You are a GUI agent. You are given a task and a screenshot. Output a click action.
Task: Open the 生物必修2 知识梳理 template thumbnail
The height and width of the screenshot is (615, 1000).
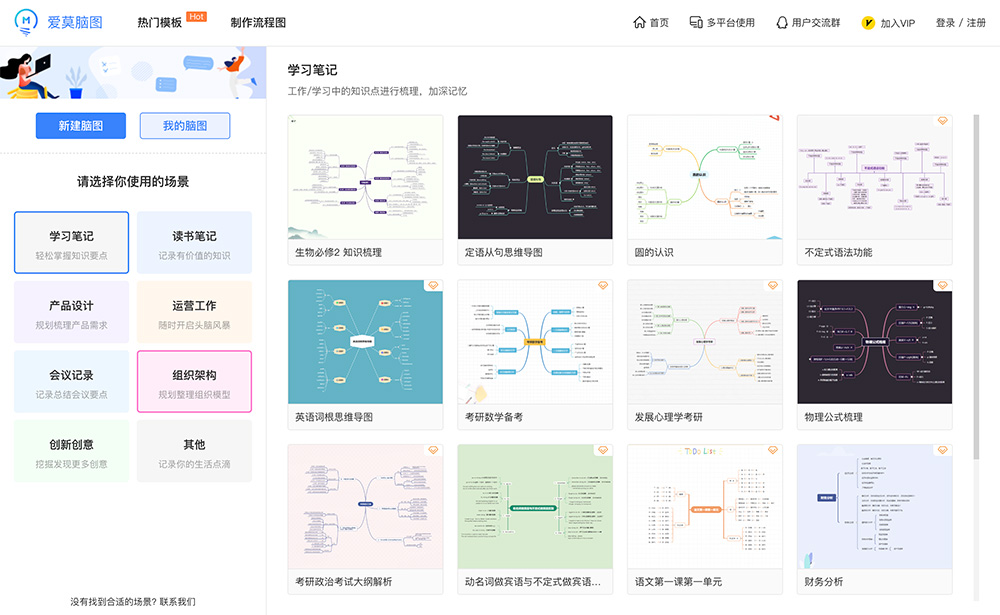tap(365, 177)
